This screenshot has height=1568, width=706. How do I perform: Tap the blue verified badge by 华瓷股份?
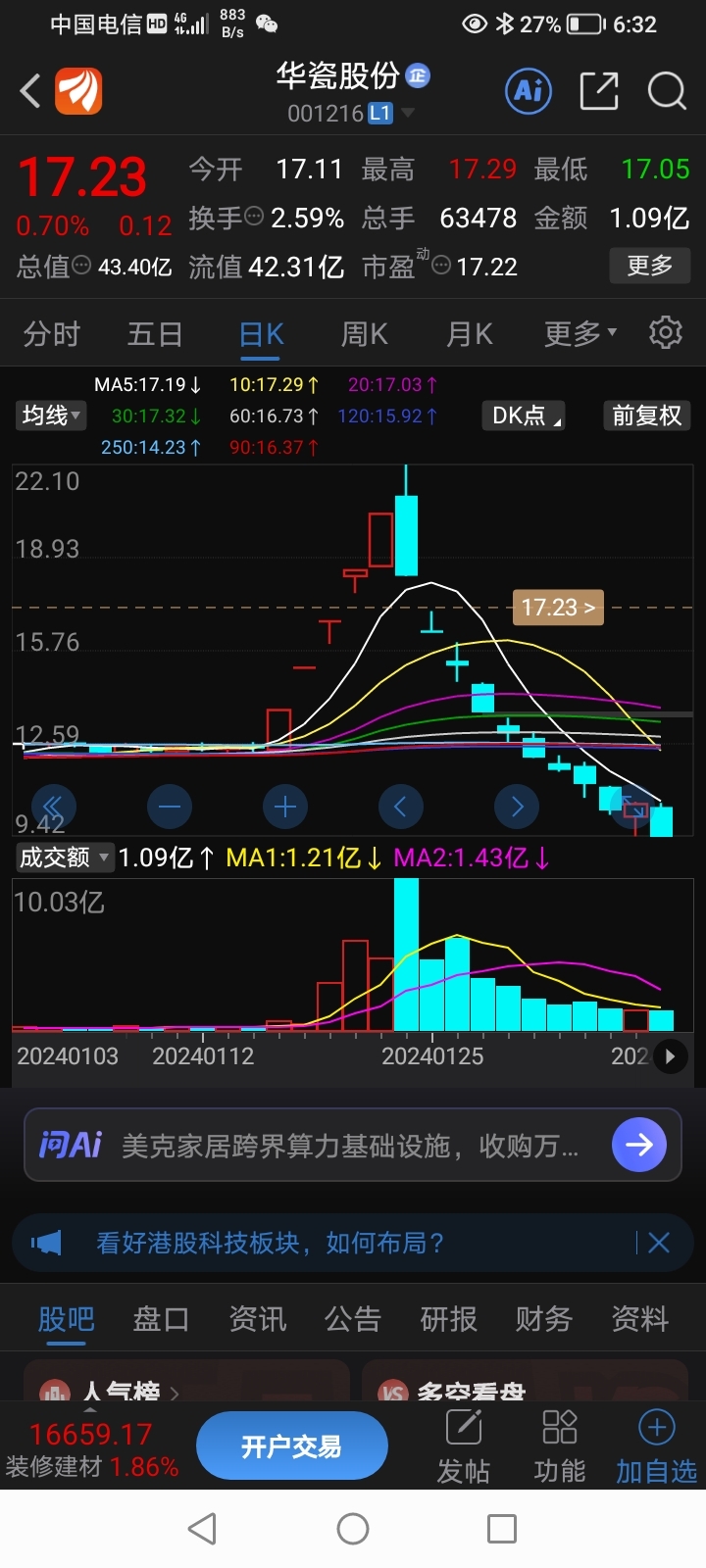point(418,75)
